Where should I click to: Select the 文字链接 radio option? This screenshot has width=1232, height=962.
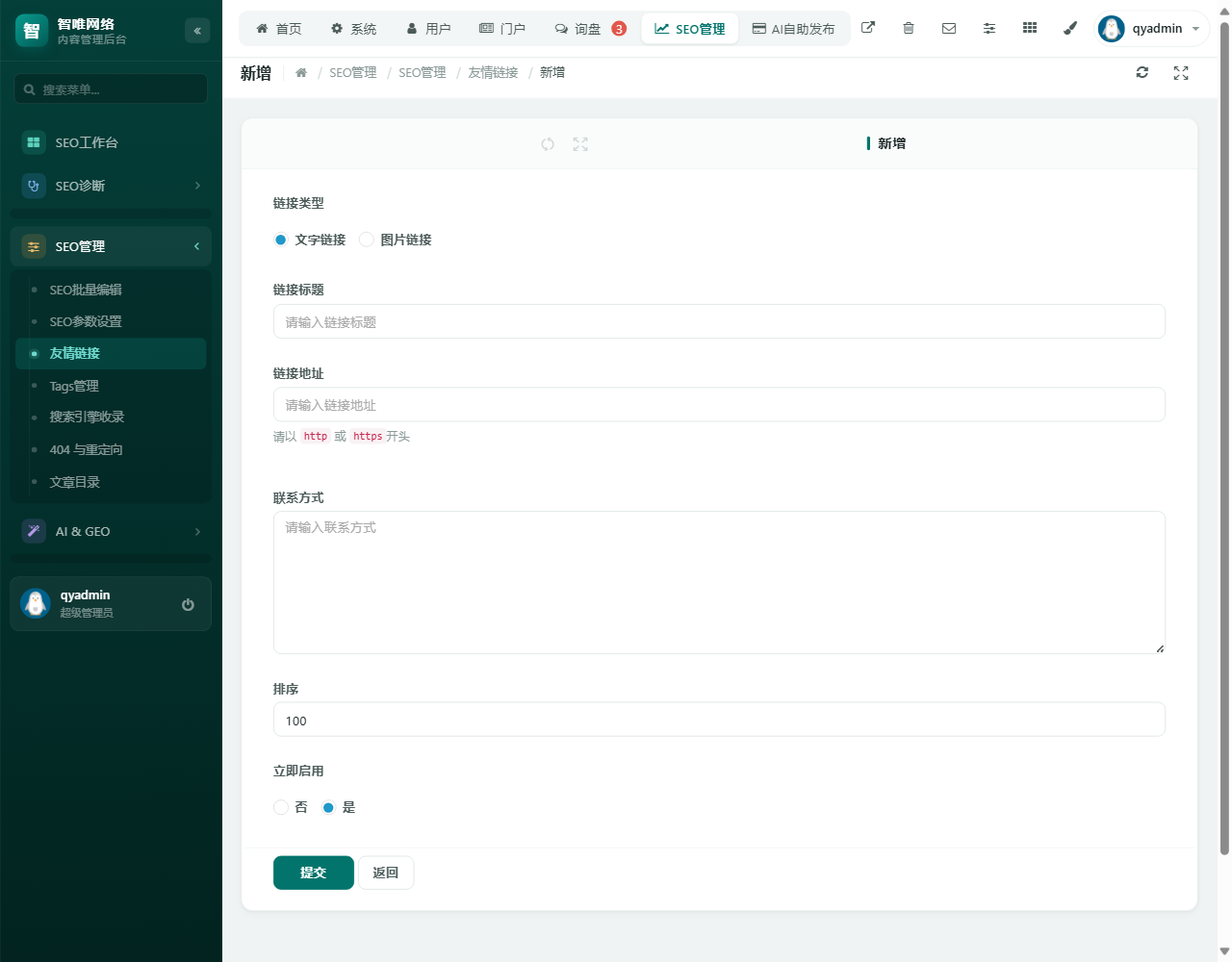280,240
